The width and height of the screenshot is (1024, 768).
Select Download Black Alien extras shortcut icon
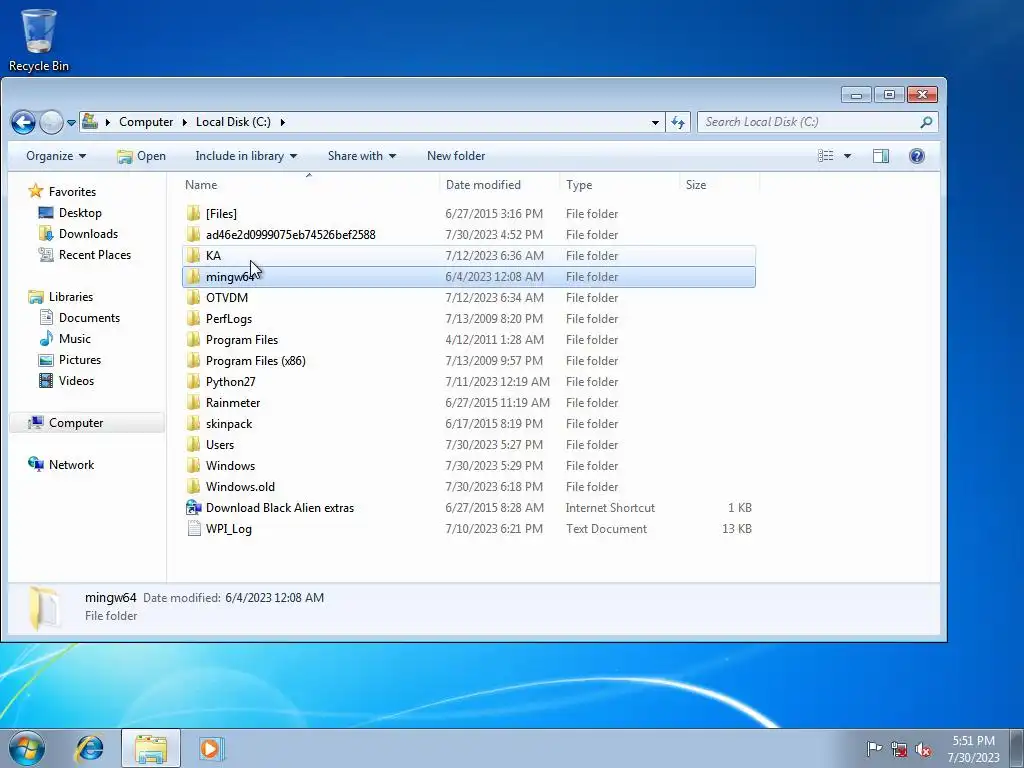click(193, 507)
